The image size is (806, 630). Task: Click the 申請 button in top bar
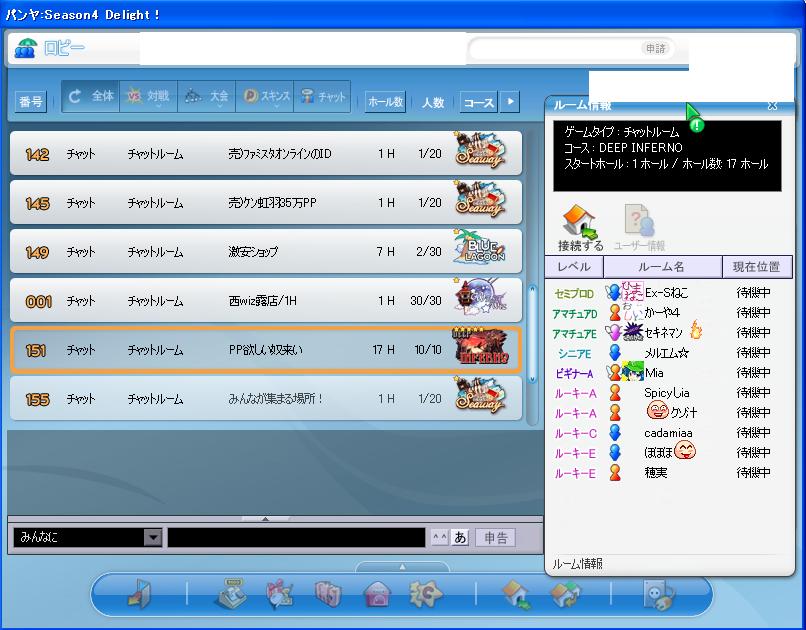click(x=656, y=48)
